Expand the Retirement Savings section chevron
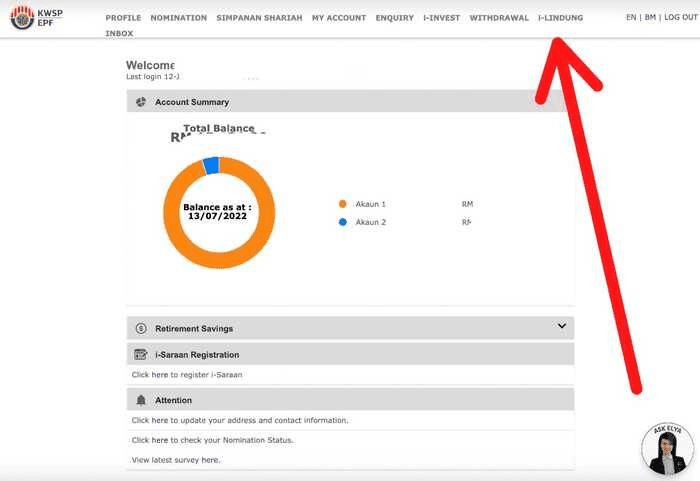Screen dimensions: 700x481 562,326
